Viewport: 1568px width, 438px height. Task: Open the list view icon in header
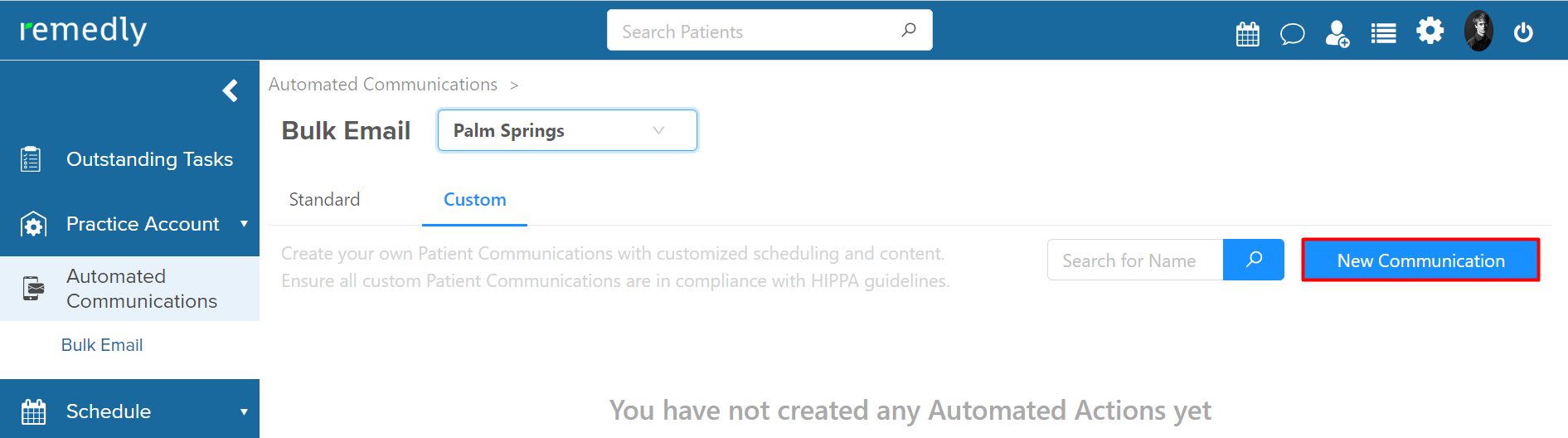[x=1383, y=33]
